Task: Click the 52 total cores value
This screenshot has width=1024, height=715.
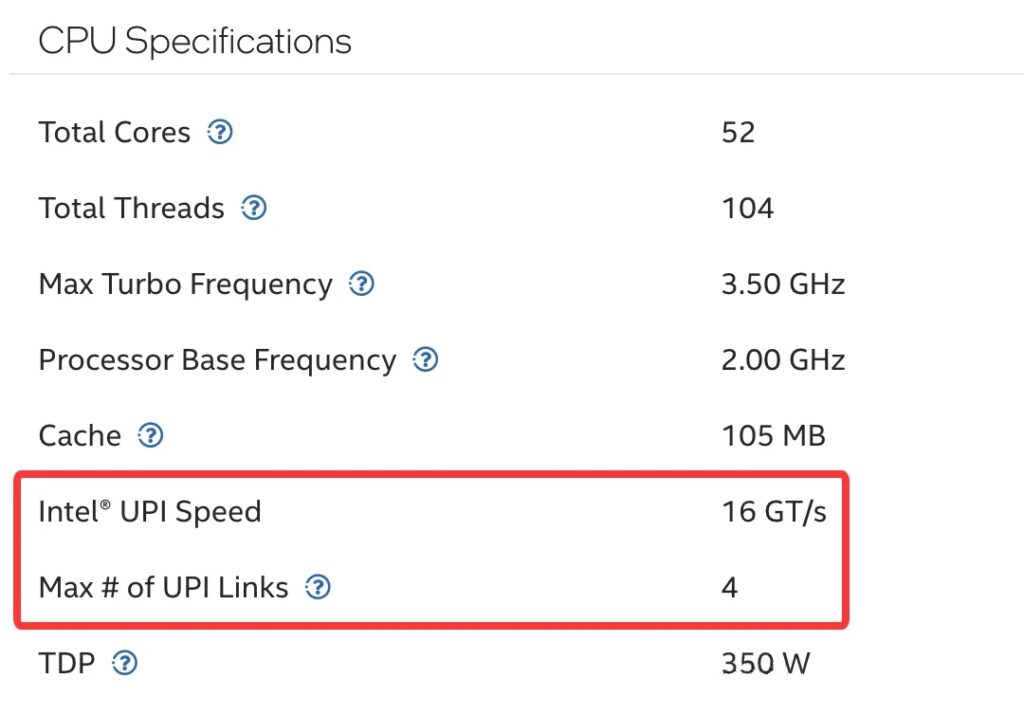Action: pyautogui.click(x=738, y=132)
